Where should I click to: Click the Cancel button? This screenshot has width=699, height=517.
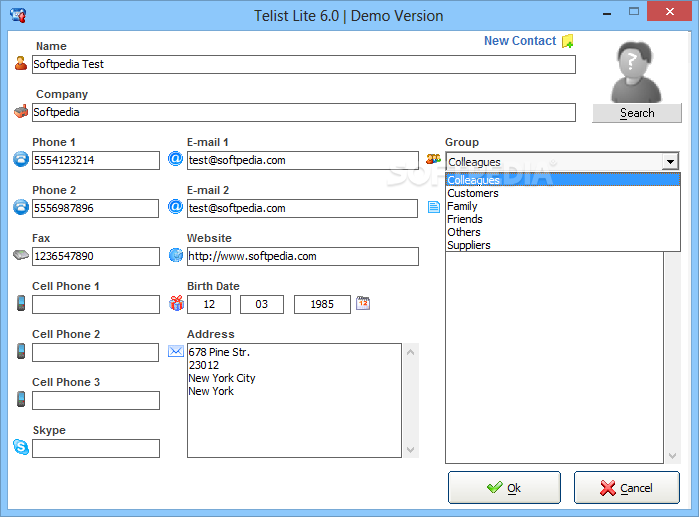point(627,488)
